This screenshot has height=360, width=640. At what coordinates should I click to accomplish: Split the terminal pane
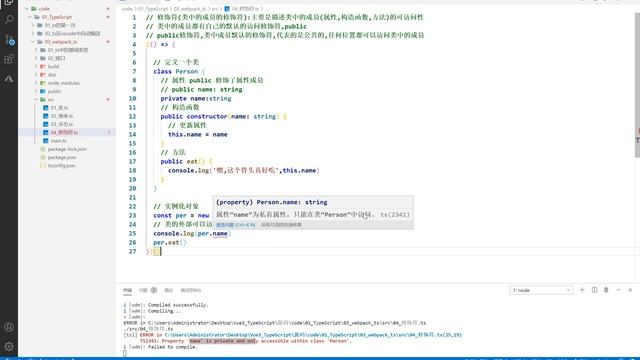tap(594, 290)
